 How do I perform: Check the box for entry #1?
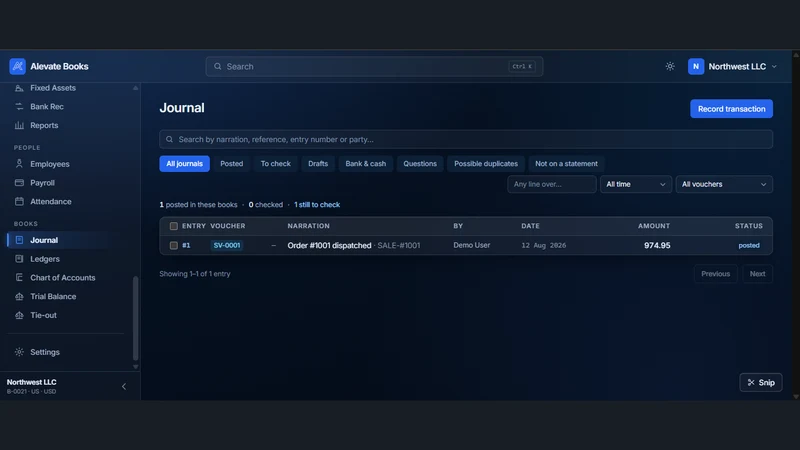[x=173, y=245]
